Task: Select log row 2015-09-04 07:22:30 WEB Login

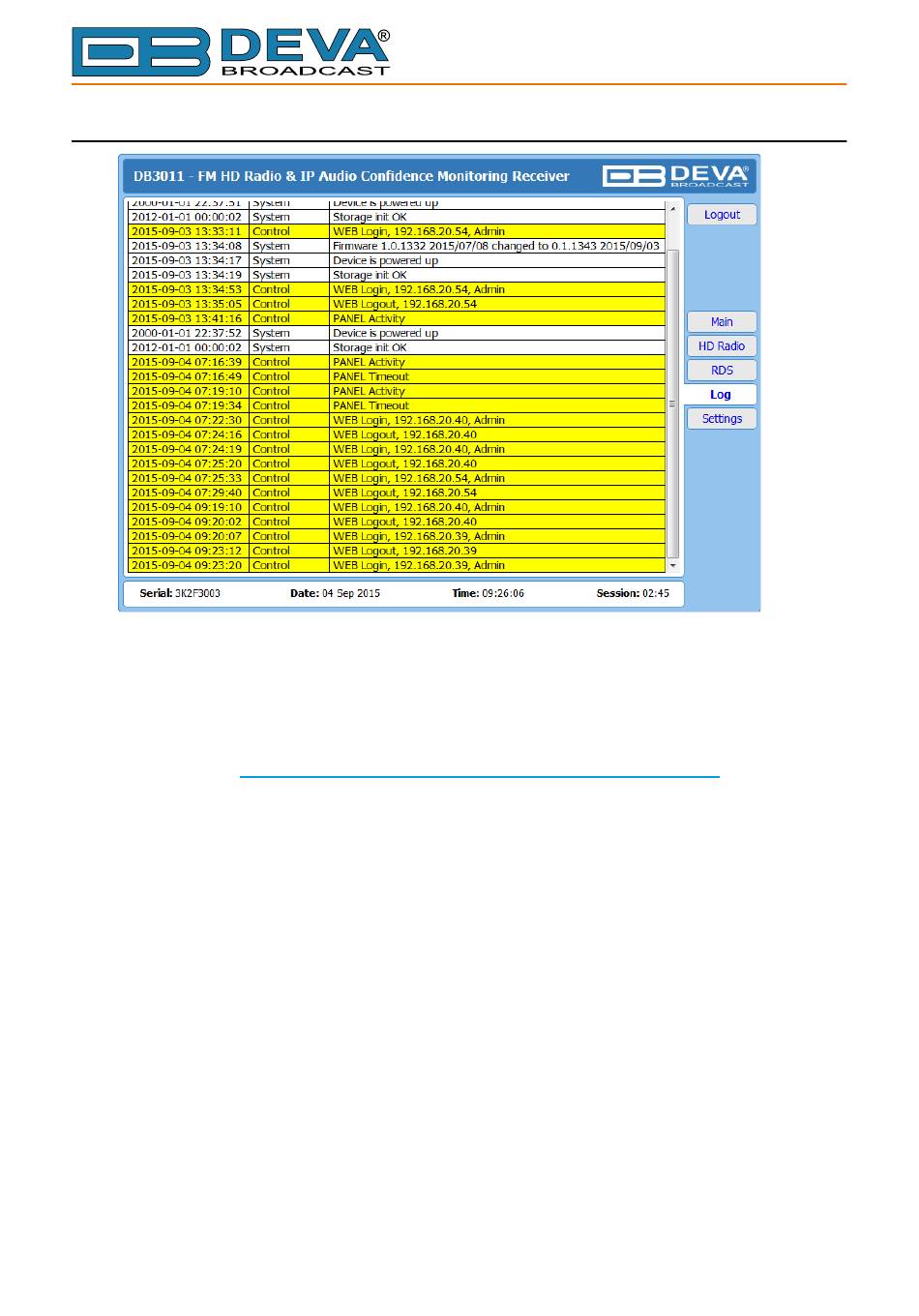Action: 397,420
